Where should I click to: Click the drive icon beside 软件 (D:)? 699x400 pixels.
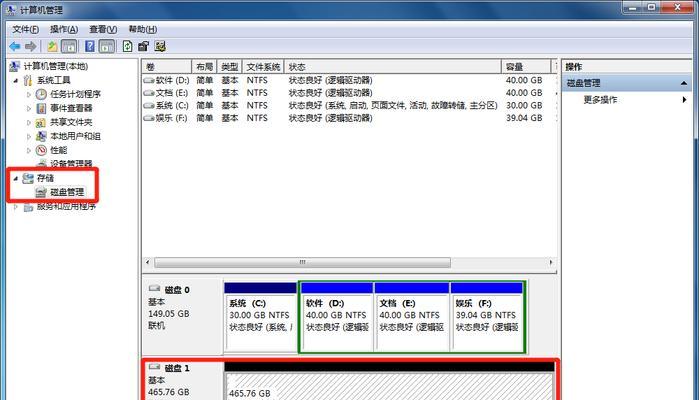tap(149, 80)
